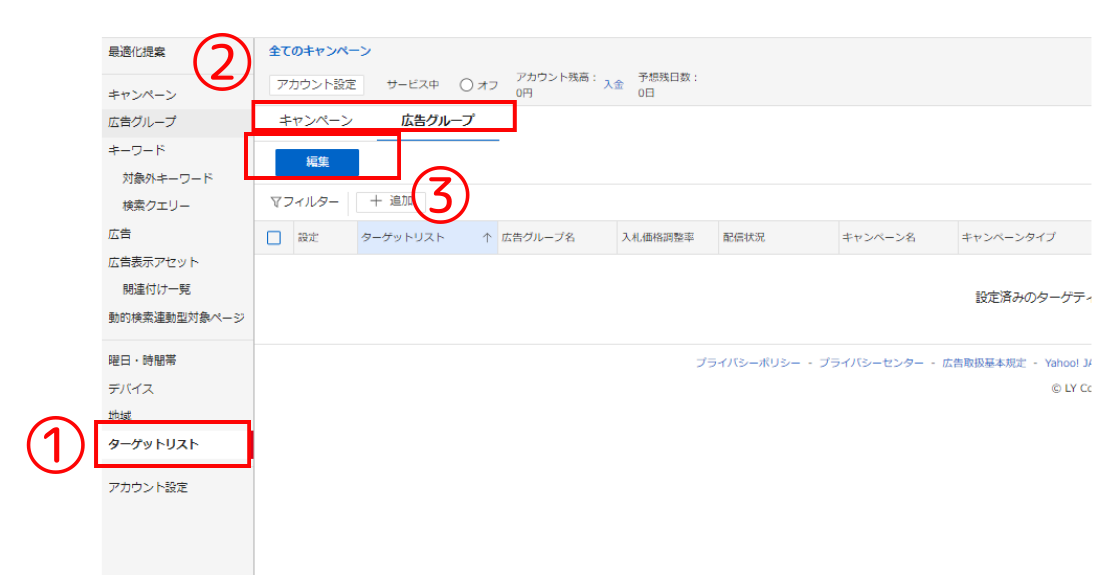This screenshot has width=1093, height=576.
Task: Select ターゲットリスト in the sidebar
Action: pos(153,444)
